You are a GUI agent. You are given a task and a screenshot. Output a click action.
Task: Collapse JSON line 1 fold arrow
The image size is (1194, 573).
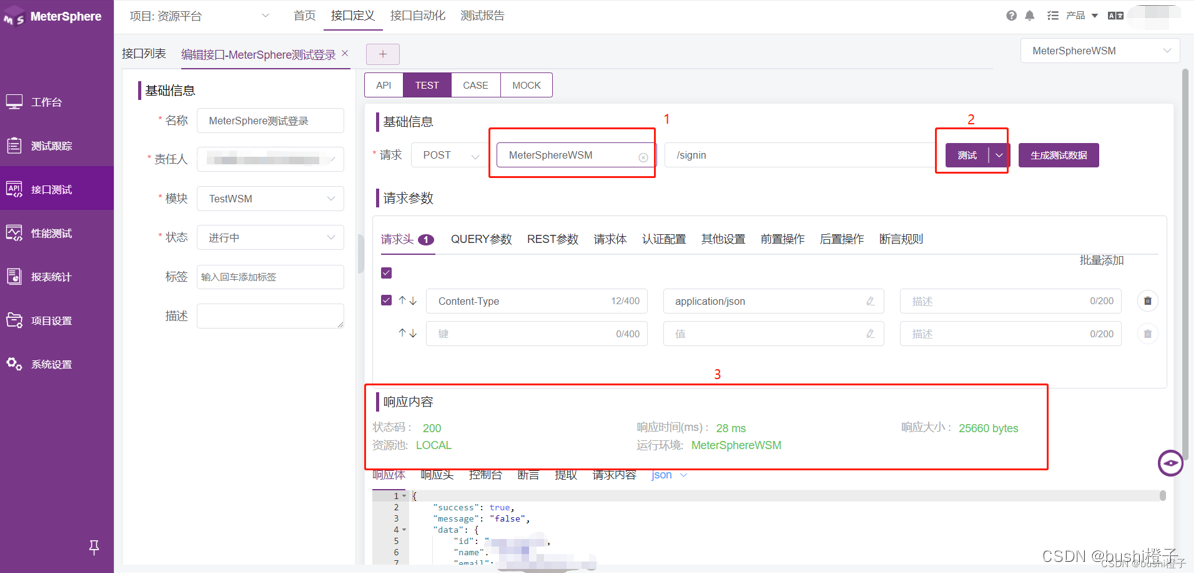click(x=404, y=496)
